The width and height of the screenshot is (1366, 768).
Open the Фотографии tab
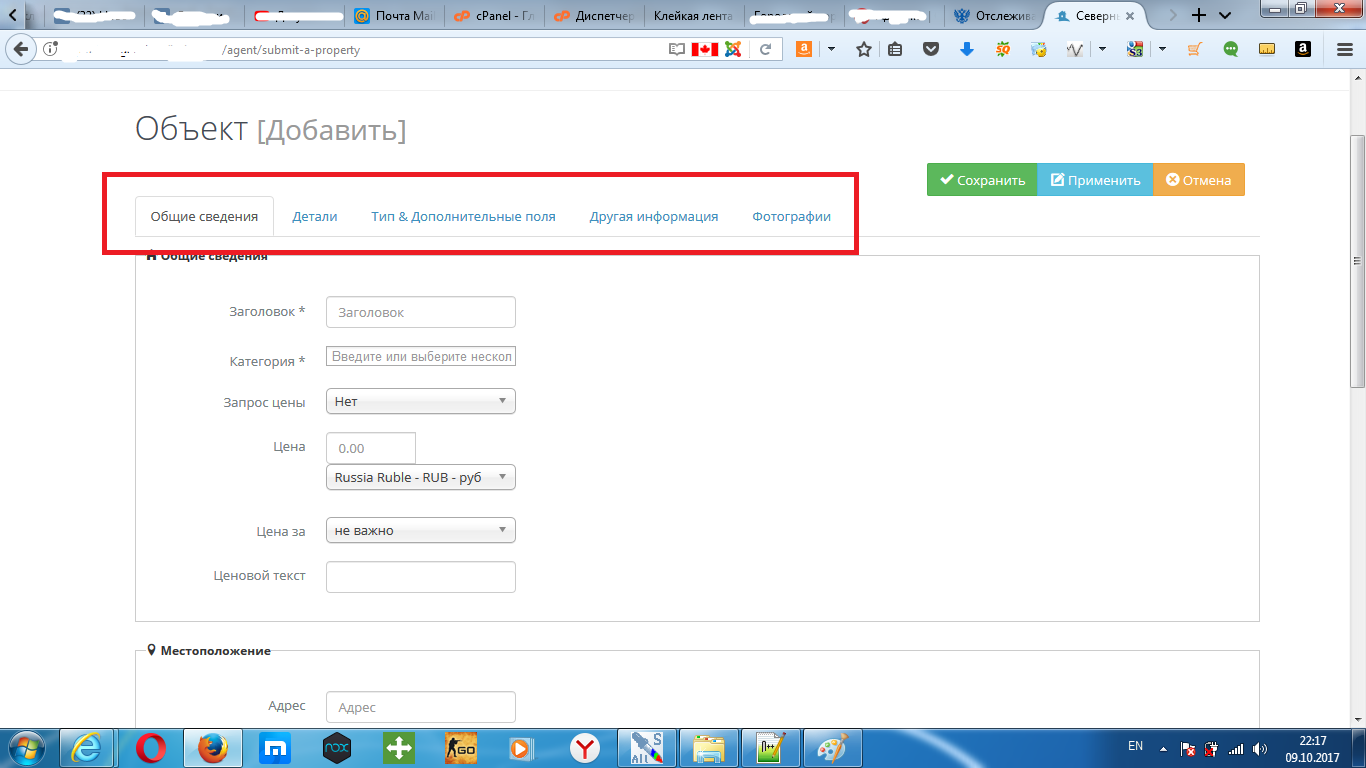point(791,216)
